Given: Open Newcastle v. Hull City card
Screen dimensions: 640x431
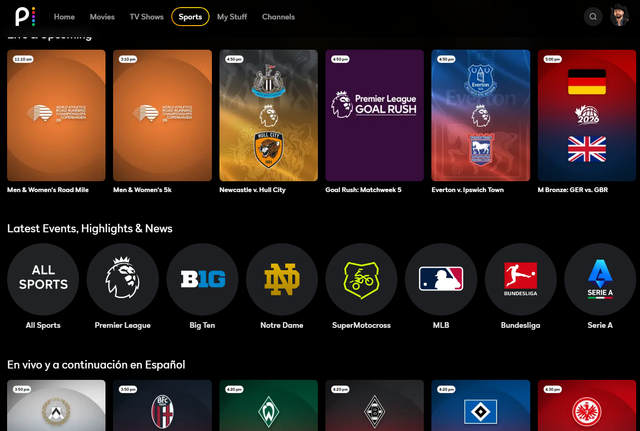Looking at the screenshot, I should pos(269,116).
